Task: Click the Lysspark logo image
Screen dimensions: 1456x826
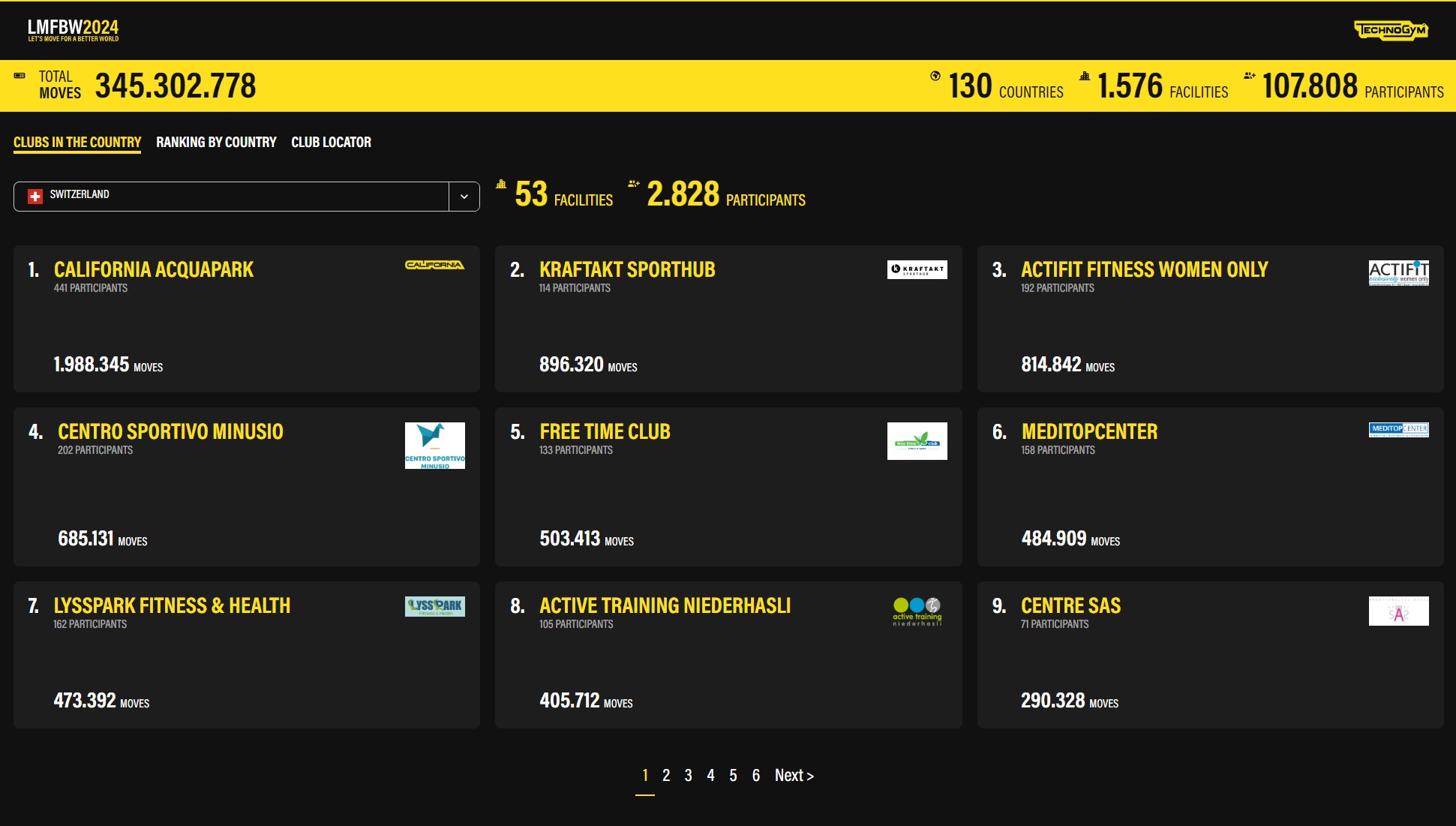Action: click(434, 606)
